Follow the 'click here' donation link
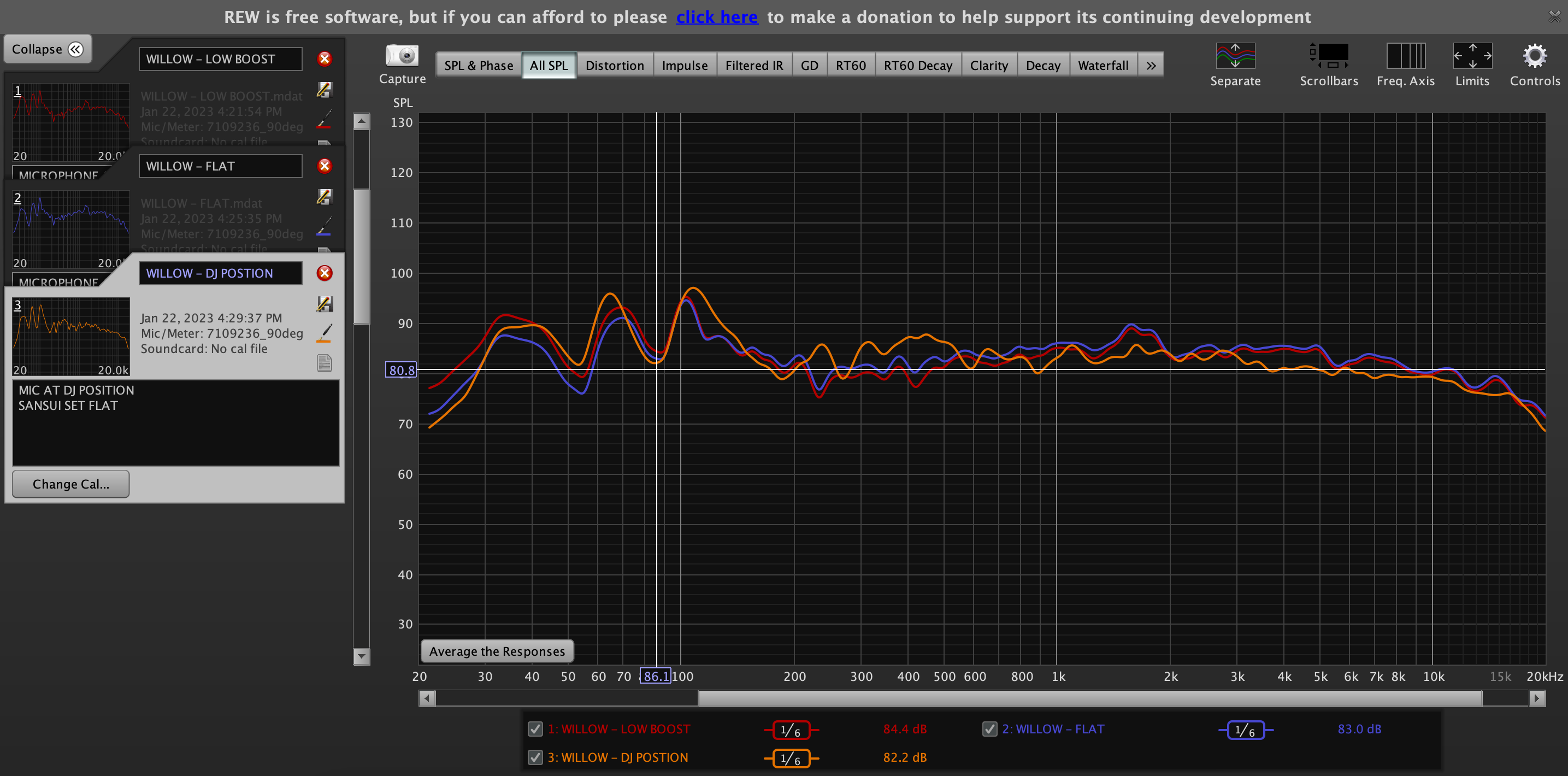This screenshot has width=1568, height=776. click(x=716, y=17)
